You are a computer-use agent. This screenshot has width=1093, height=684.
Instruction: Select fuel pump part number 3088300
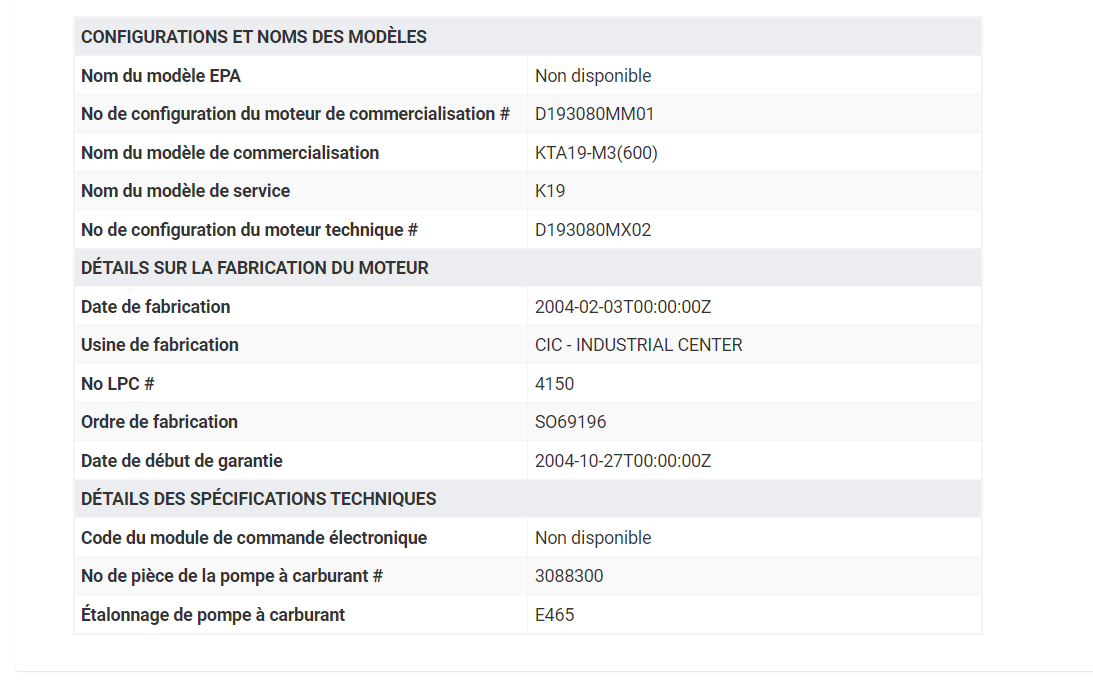(x=569, y=576)
